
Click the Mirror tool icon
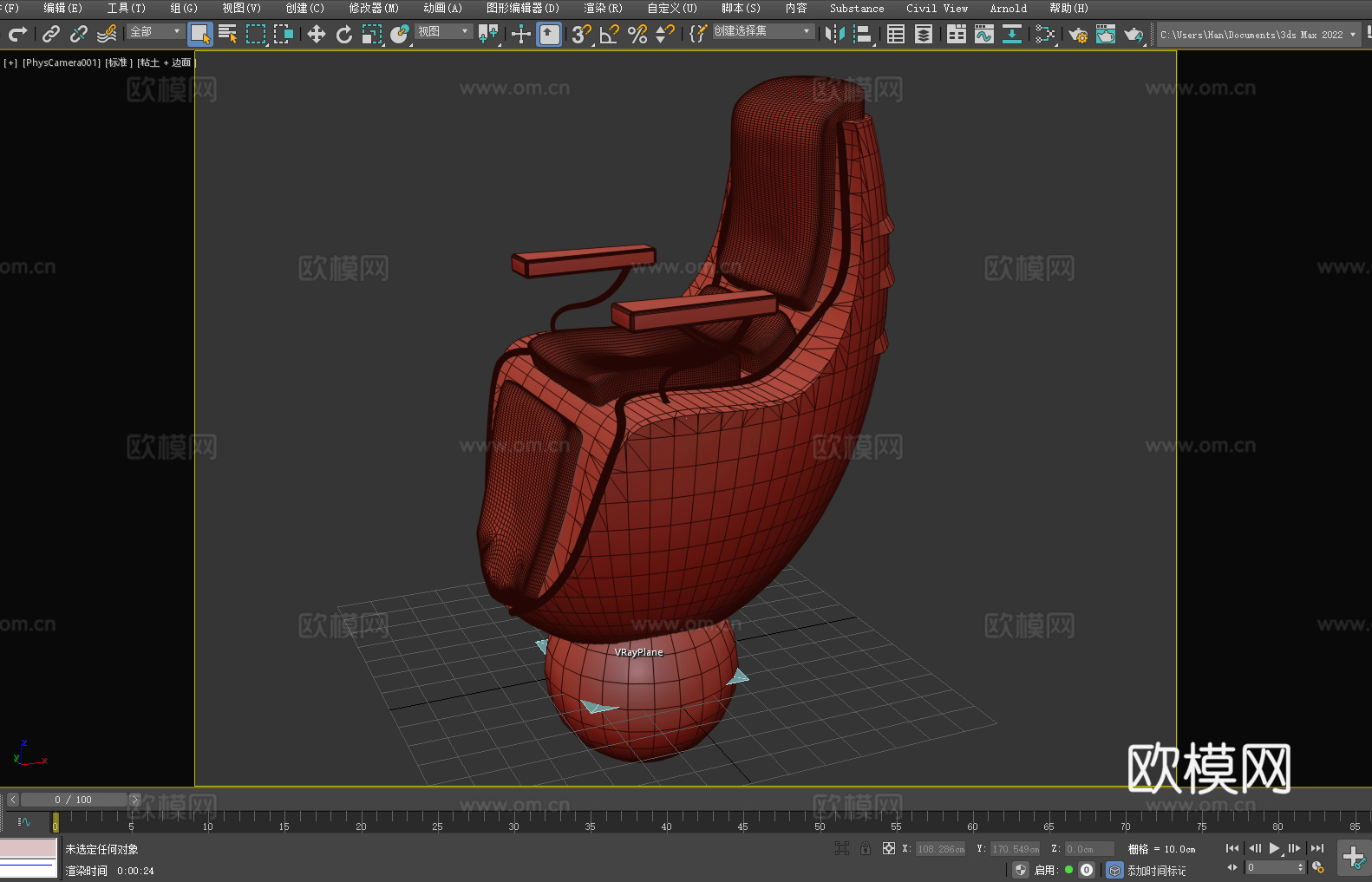835,34
